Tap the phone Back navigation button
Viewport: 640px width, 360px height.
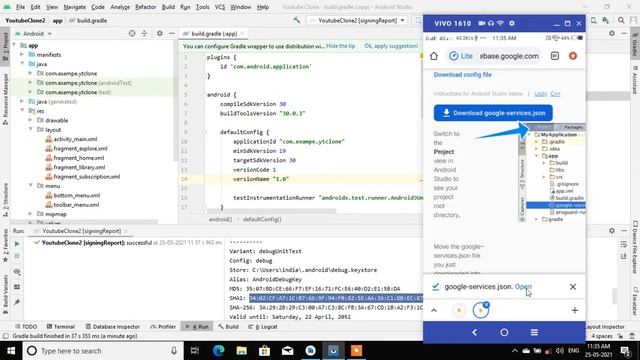point(474,332)
